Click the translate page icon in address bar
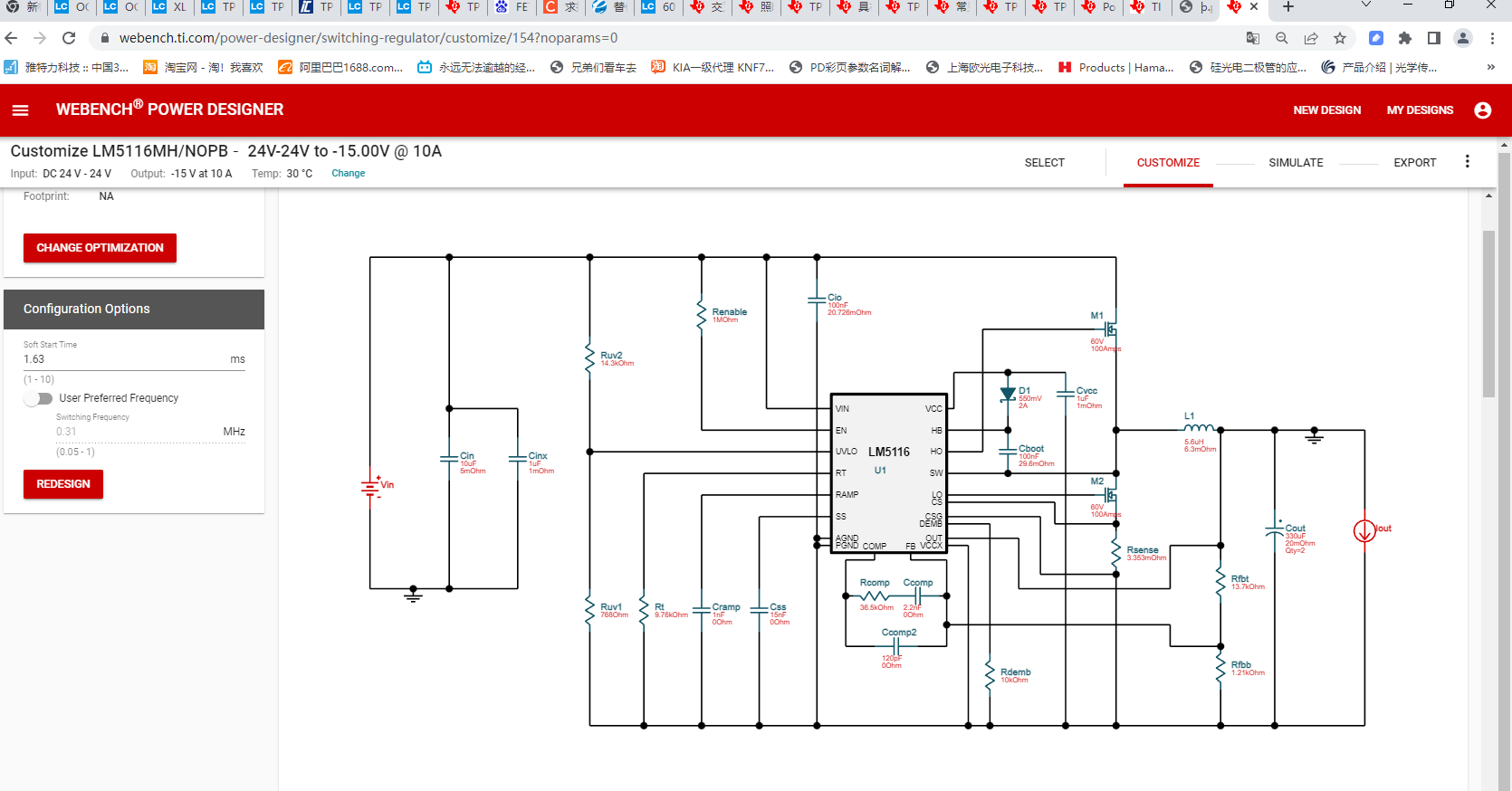The height and width of the screenshot is (791, 1512). pos(1253,38)
